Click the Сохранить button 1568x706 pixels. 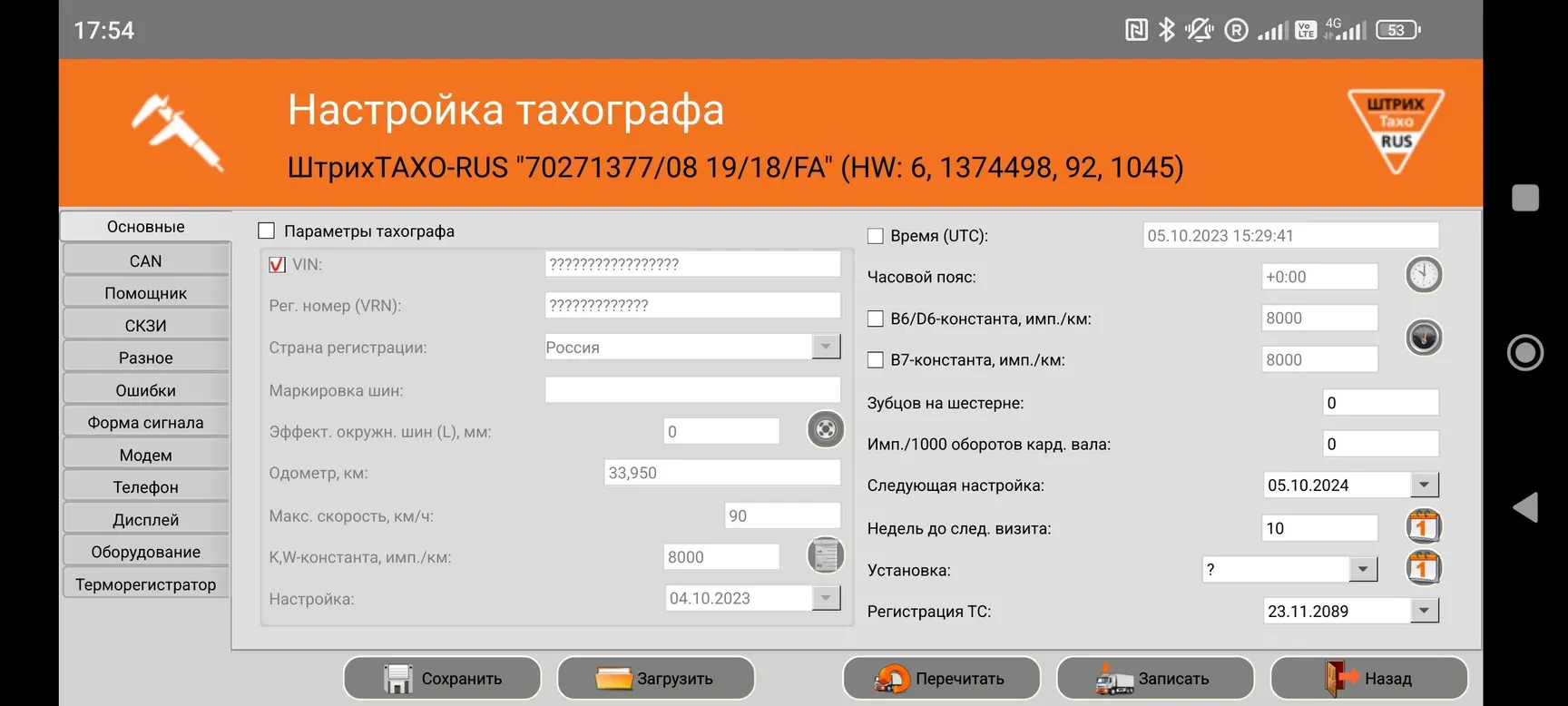pos(442,678)
